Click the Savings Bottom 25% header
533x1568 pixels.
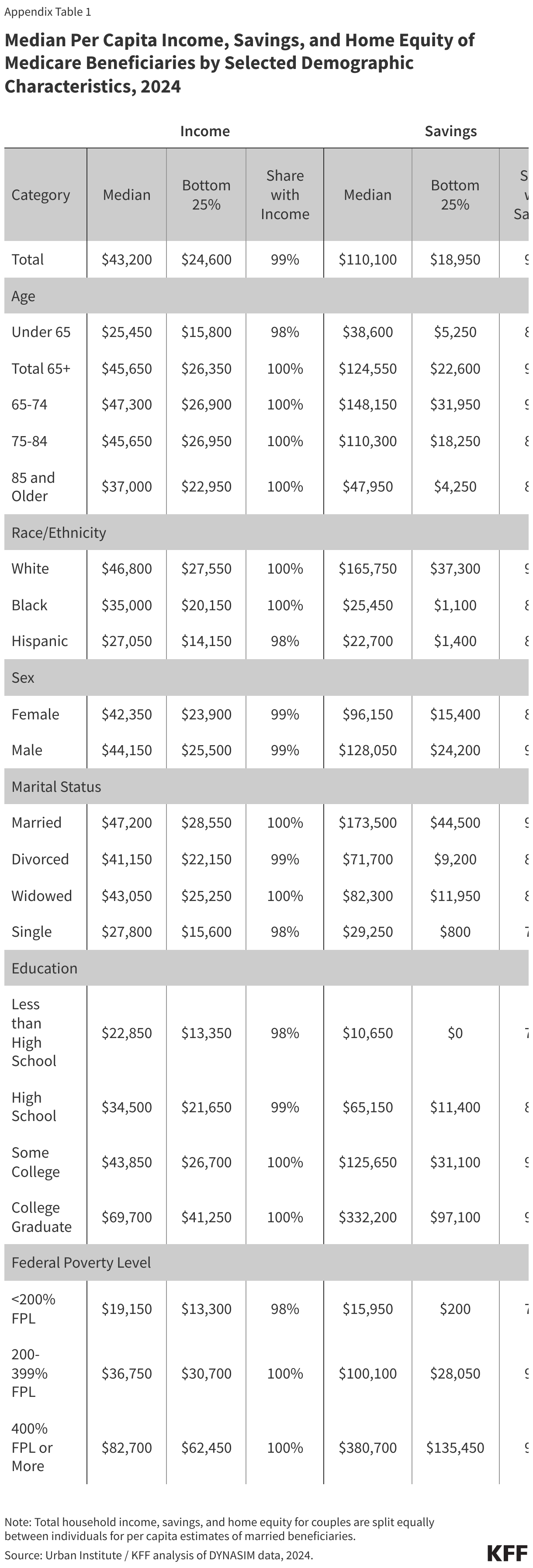click(x=455, y=195)
